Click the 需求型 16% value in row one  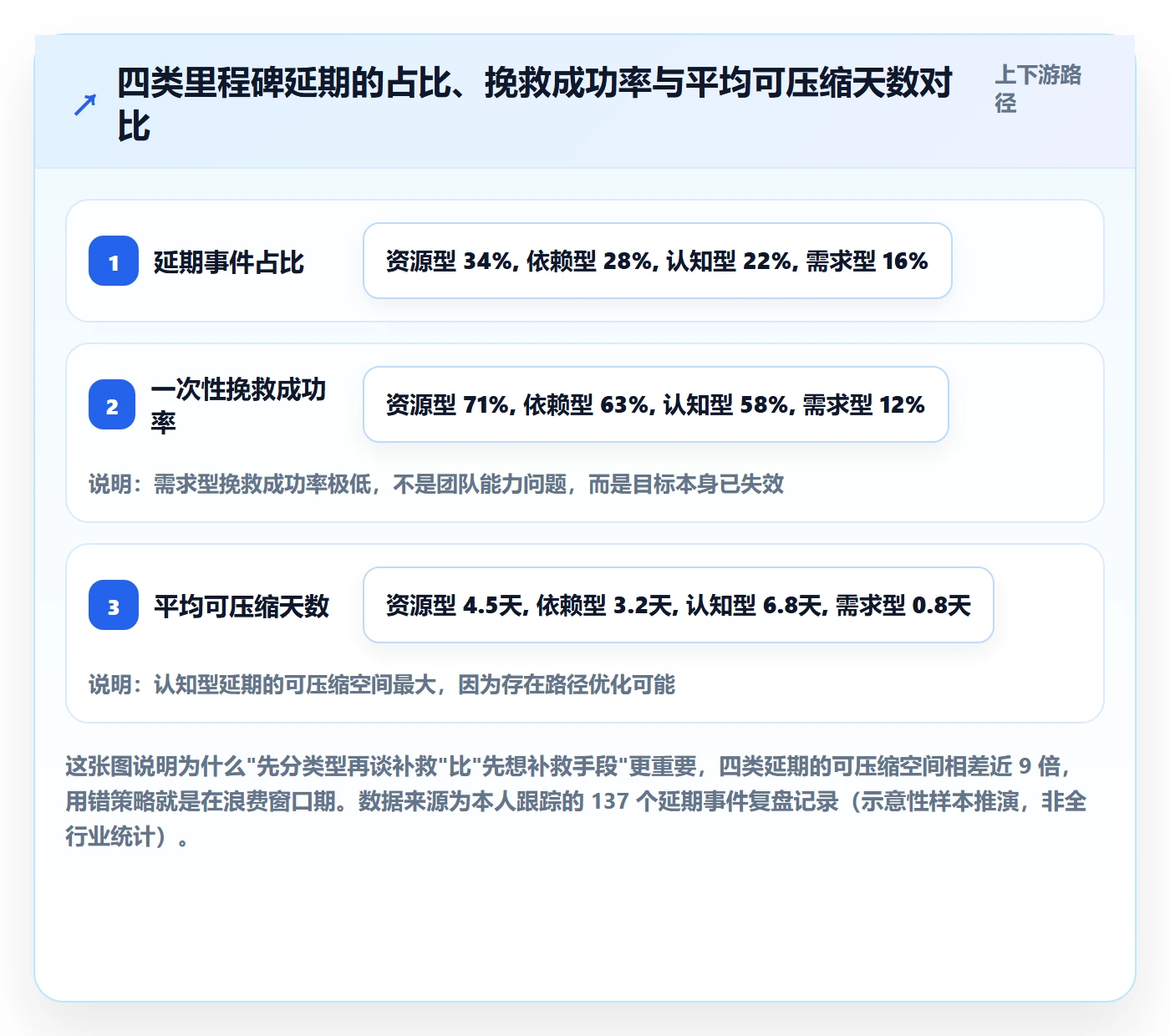(867, 262)
